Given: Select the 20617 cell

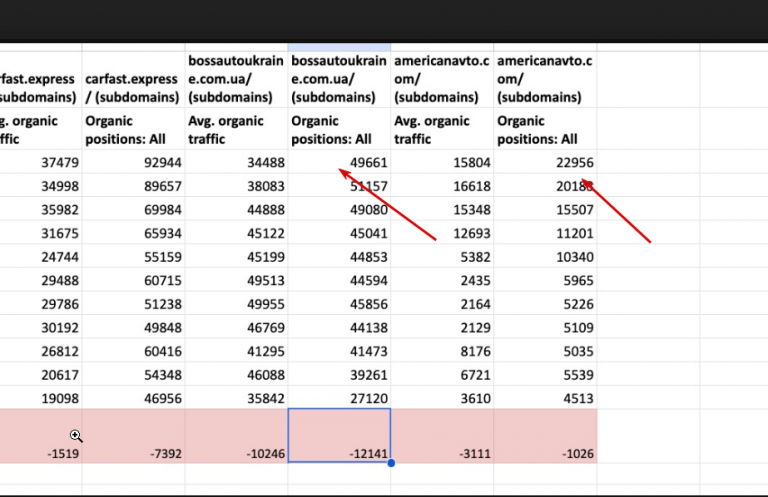Looking at the screenshot, I should 41,375.
